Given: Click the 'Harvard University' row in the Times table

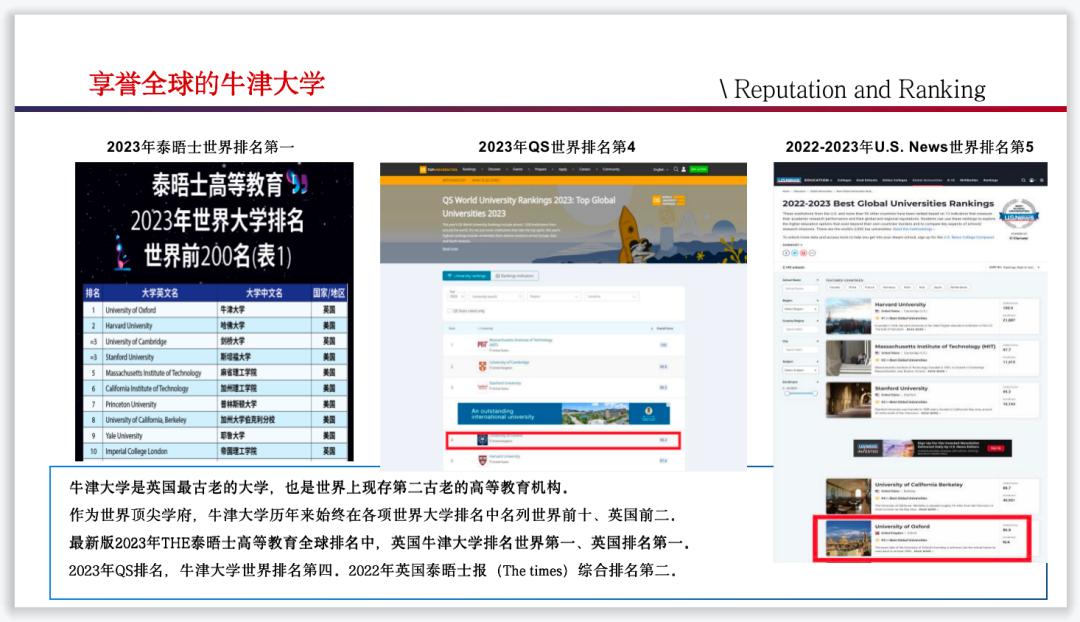Looking at the screenshot, I should (215, 326).
